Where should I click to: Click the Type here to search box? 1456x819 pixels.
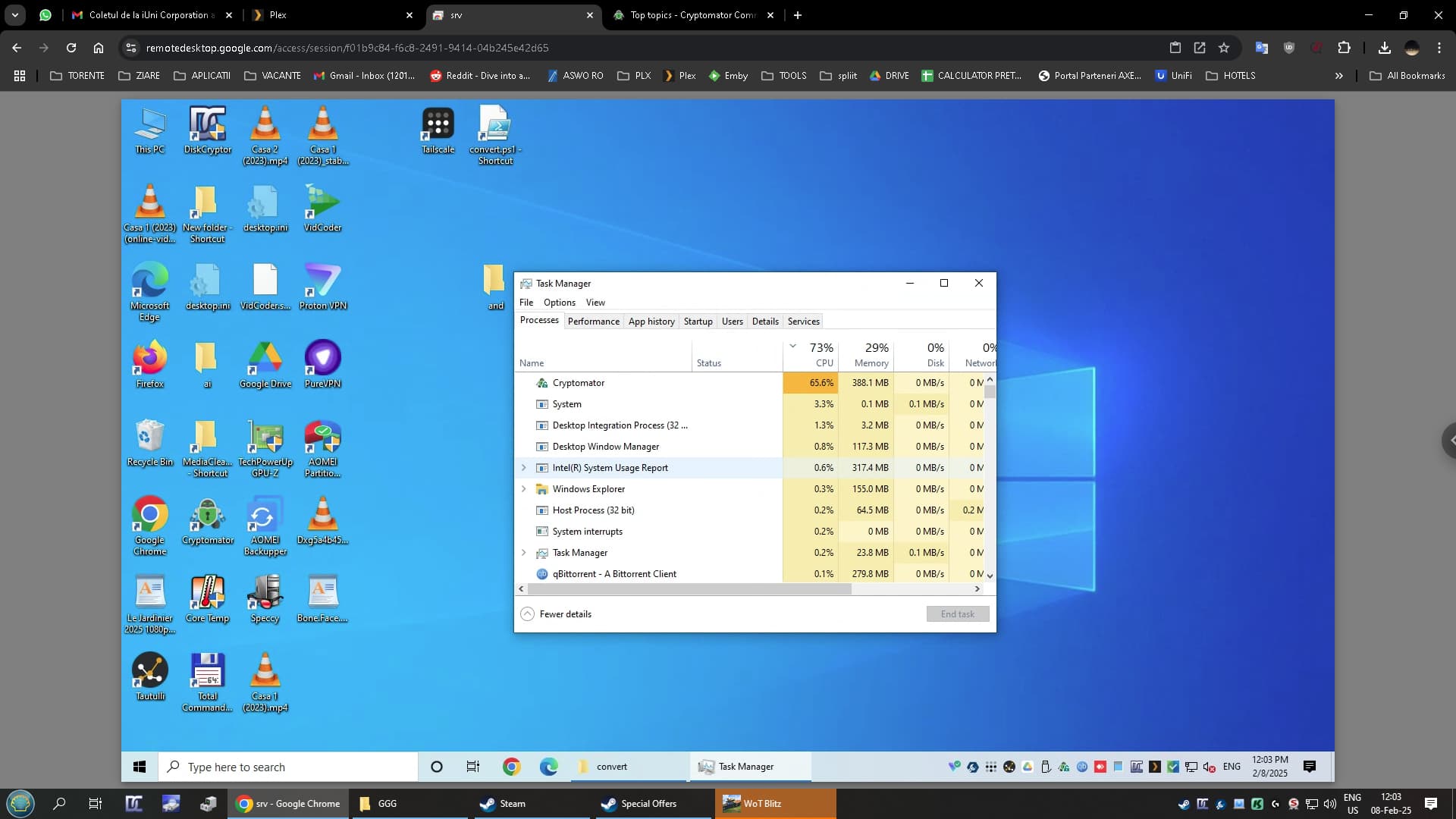288,767
